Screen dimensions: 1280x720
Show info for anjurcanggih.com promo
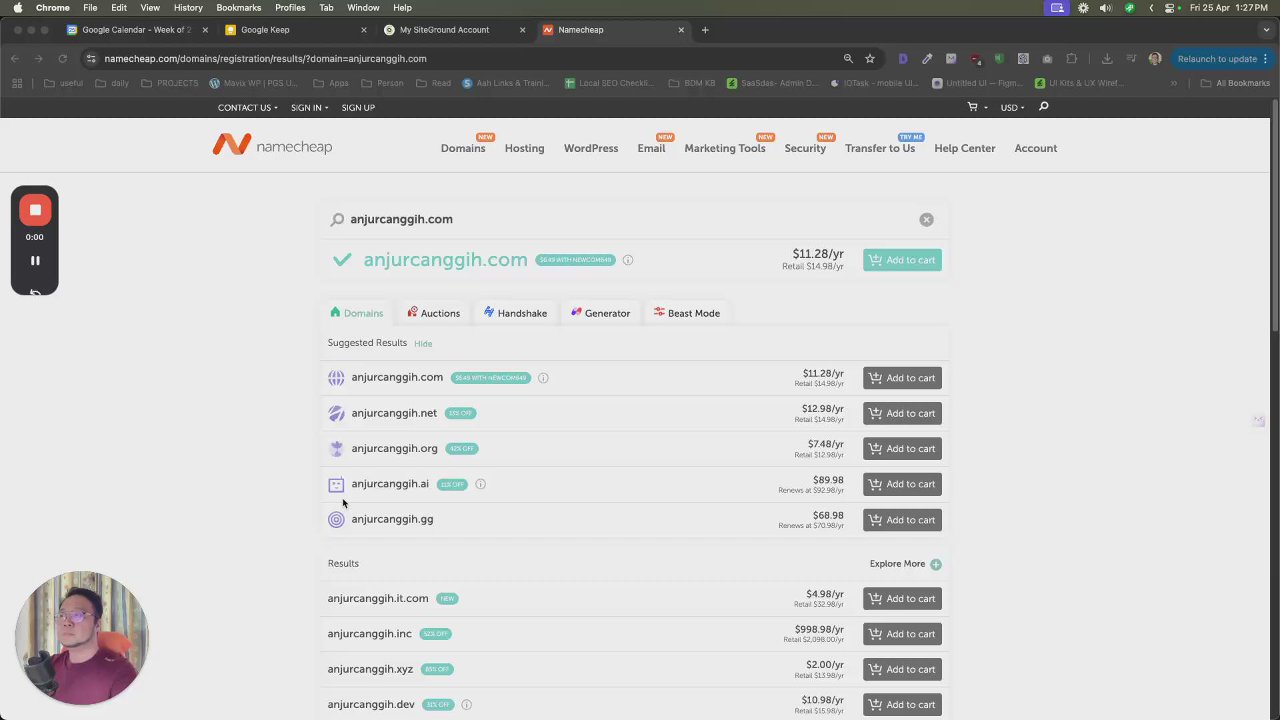628,260
